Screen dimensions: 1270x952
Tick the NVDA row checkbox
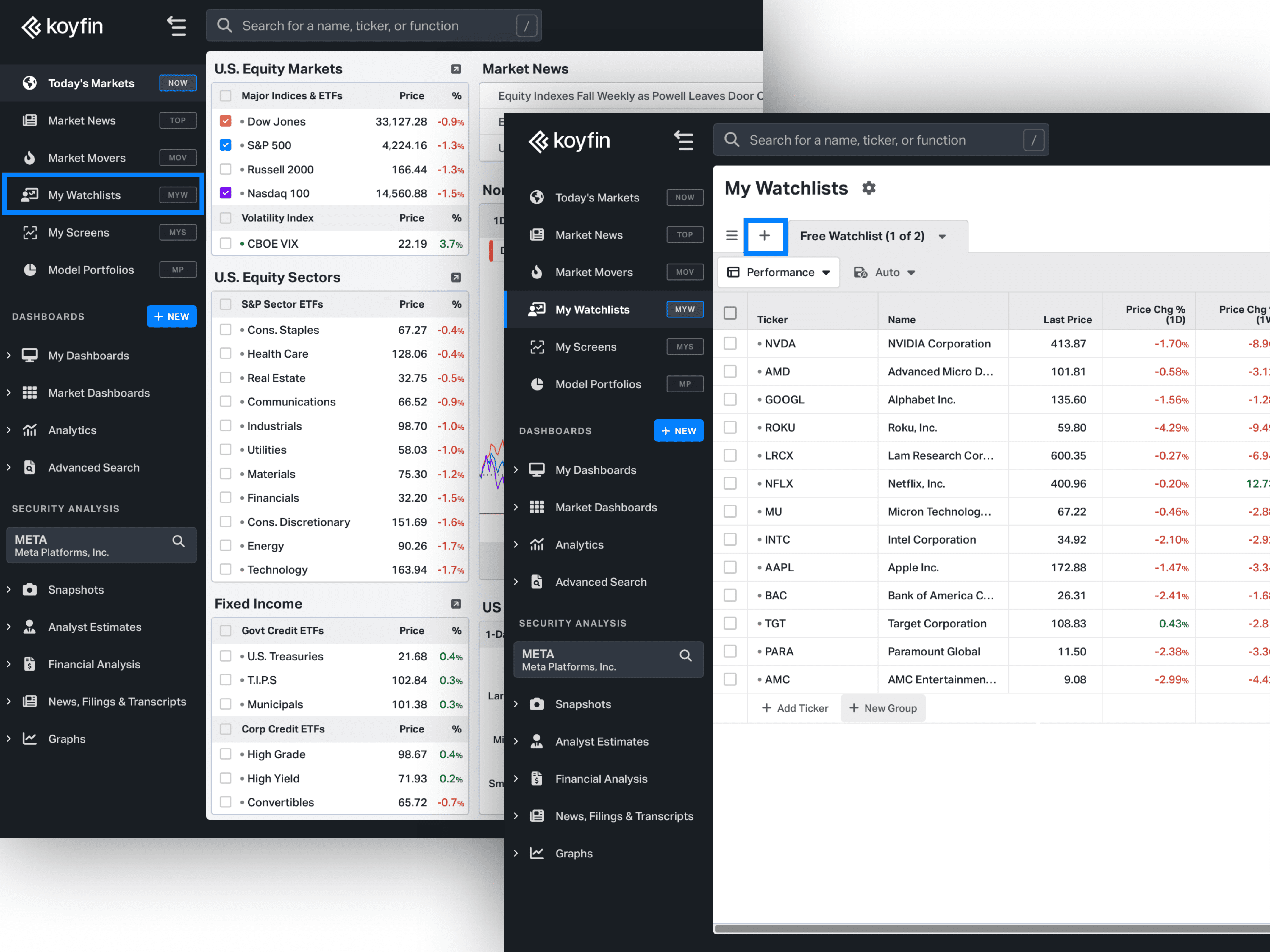730,343
